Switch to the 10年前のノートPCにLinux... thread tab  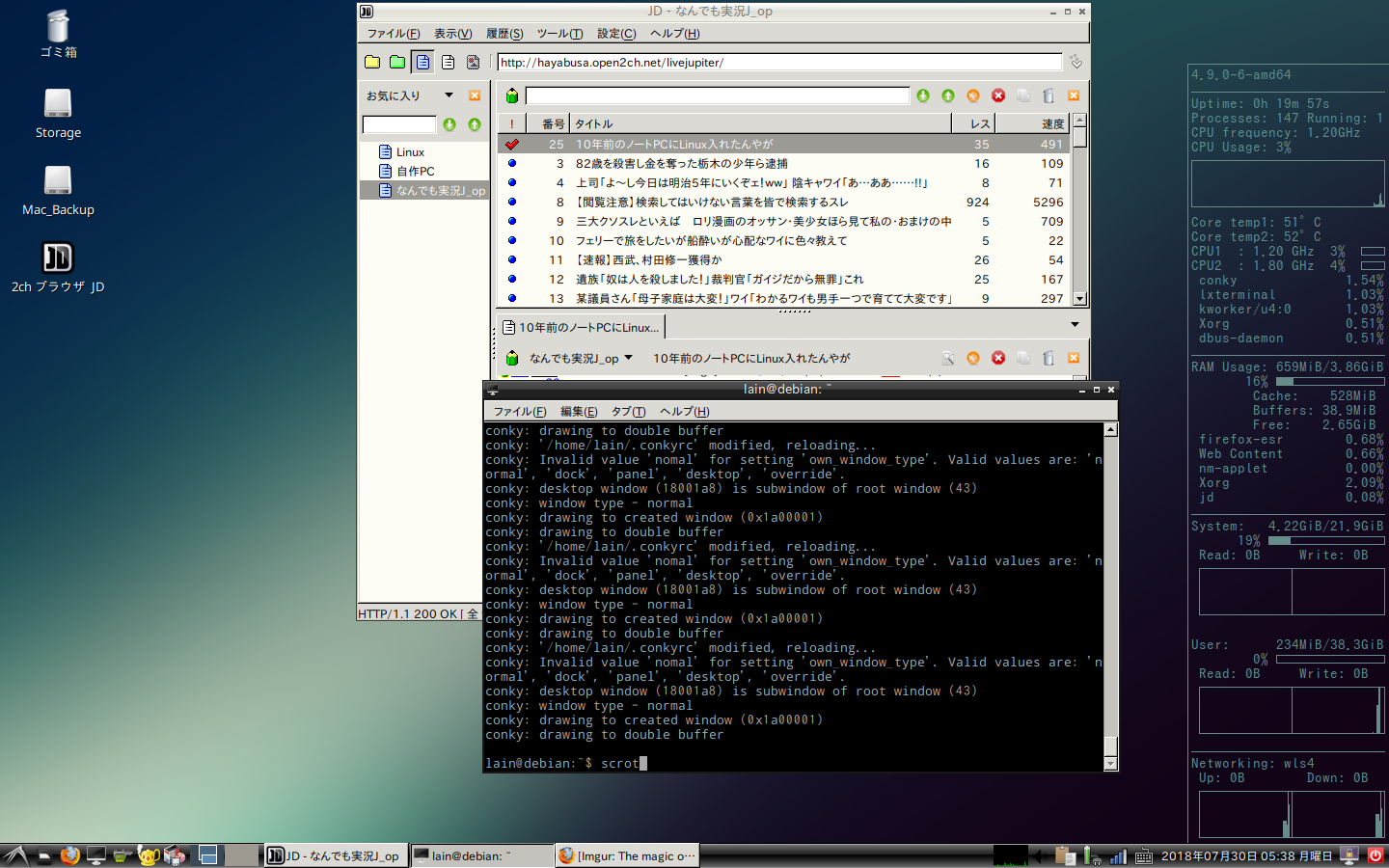(581, 328)
